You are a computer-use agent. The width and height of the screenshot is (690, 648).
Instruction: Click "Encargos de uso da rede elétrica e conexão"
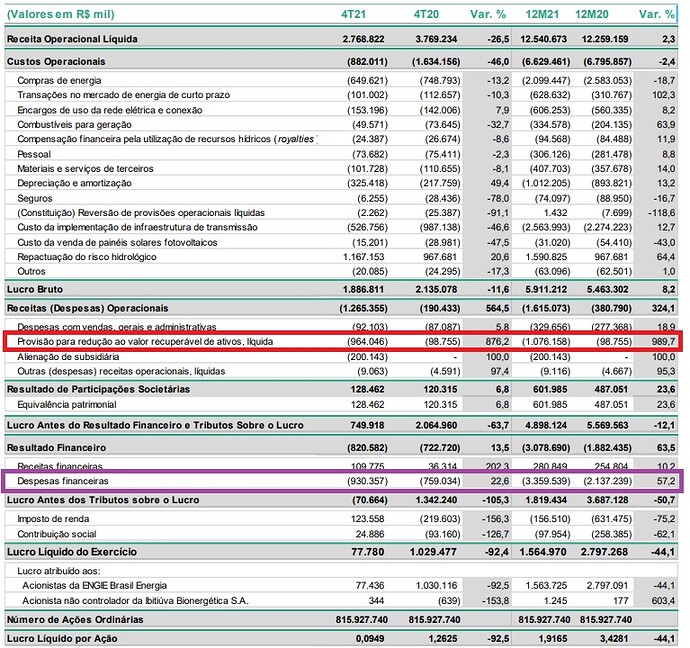(110, 110)
